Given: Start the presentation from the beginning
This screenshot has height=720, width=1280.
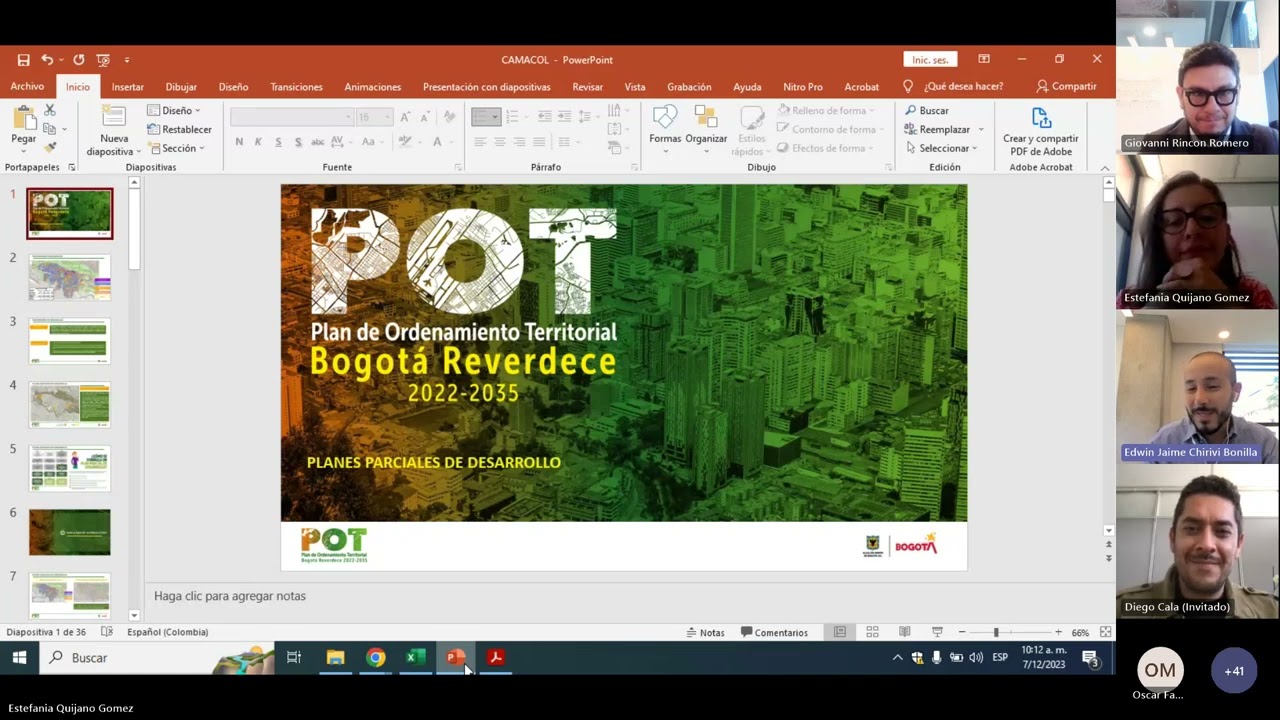Looking at the screenshot, I should [102, 60].
